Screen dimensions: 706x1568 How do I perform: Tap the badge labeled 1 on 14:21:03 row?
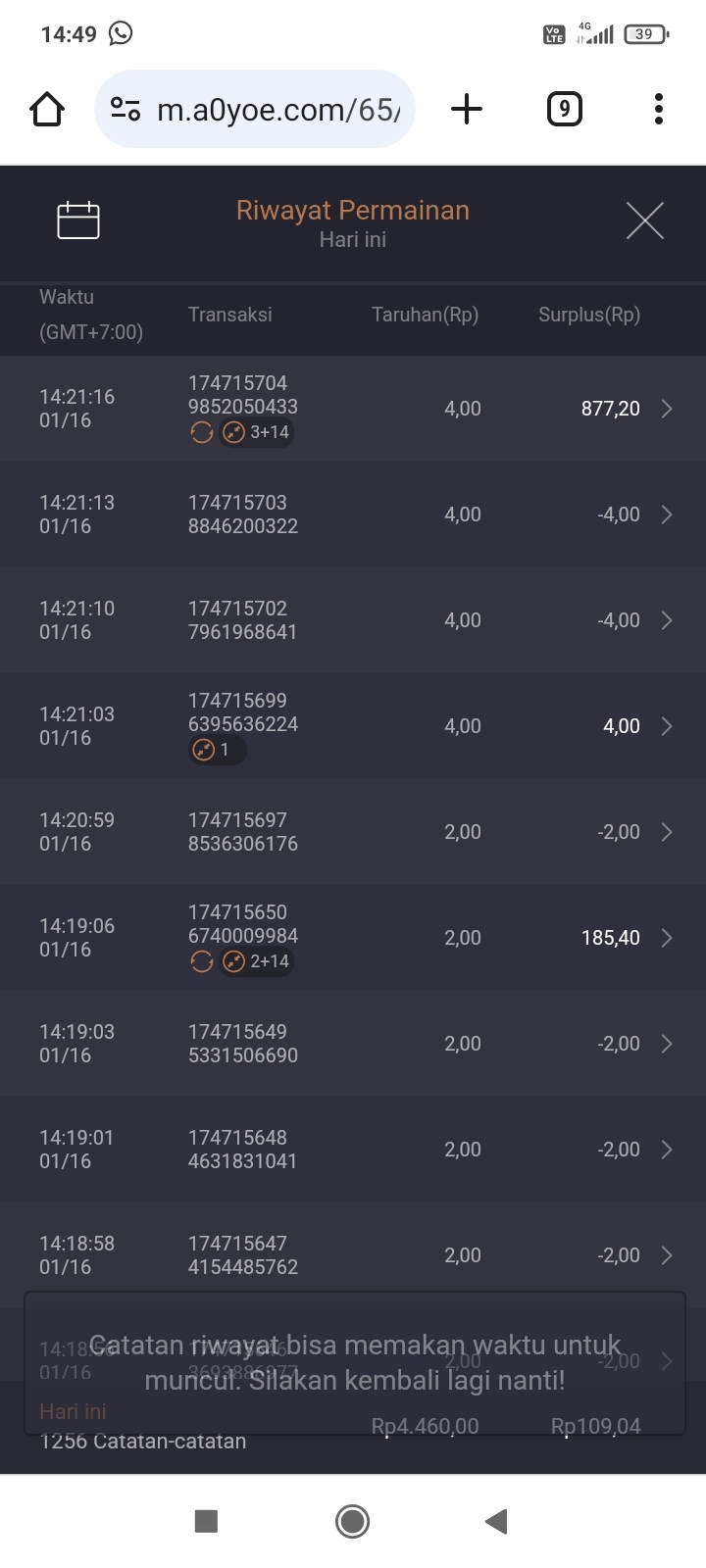pyautogui.click(x=217, y=750)
